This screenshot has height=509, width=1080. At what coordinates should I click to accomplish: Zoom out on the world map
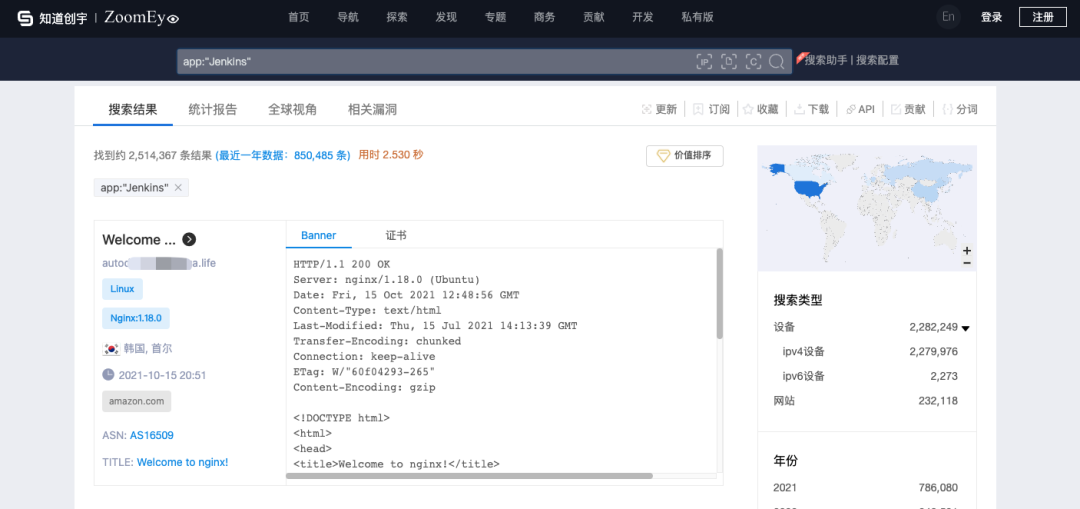(x=967, y=263)
